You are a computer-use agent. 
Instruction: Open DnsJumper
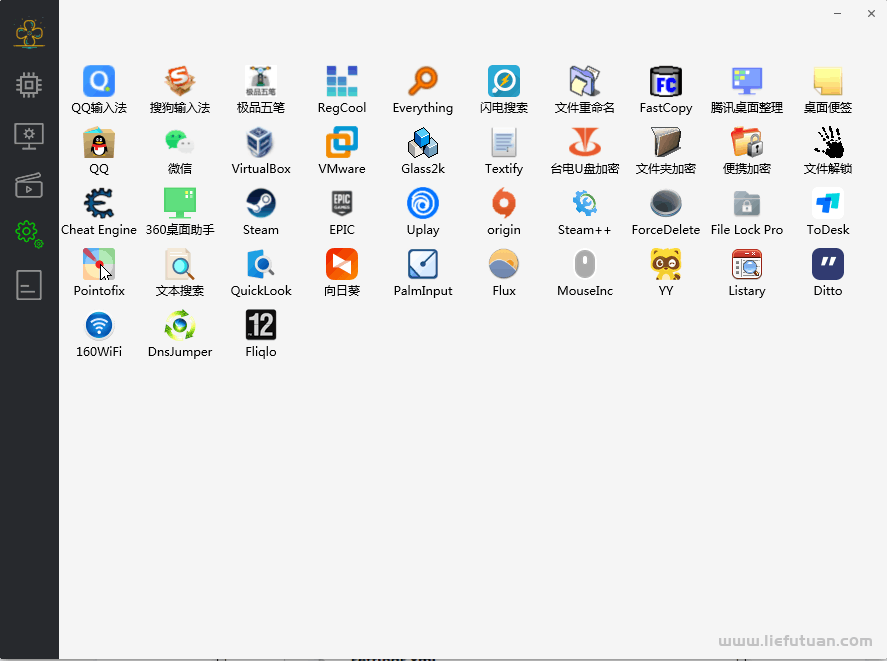click(x=180, y=325)
